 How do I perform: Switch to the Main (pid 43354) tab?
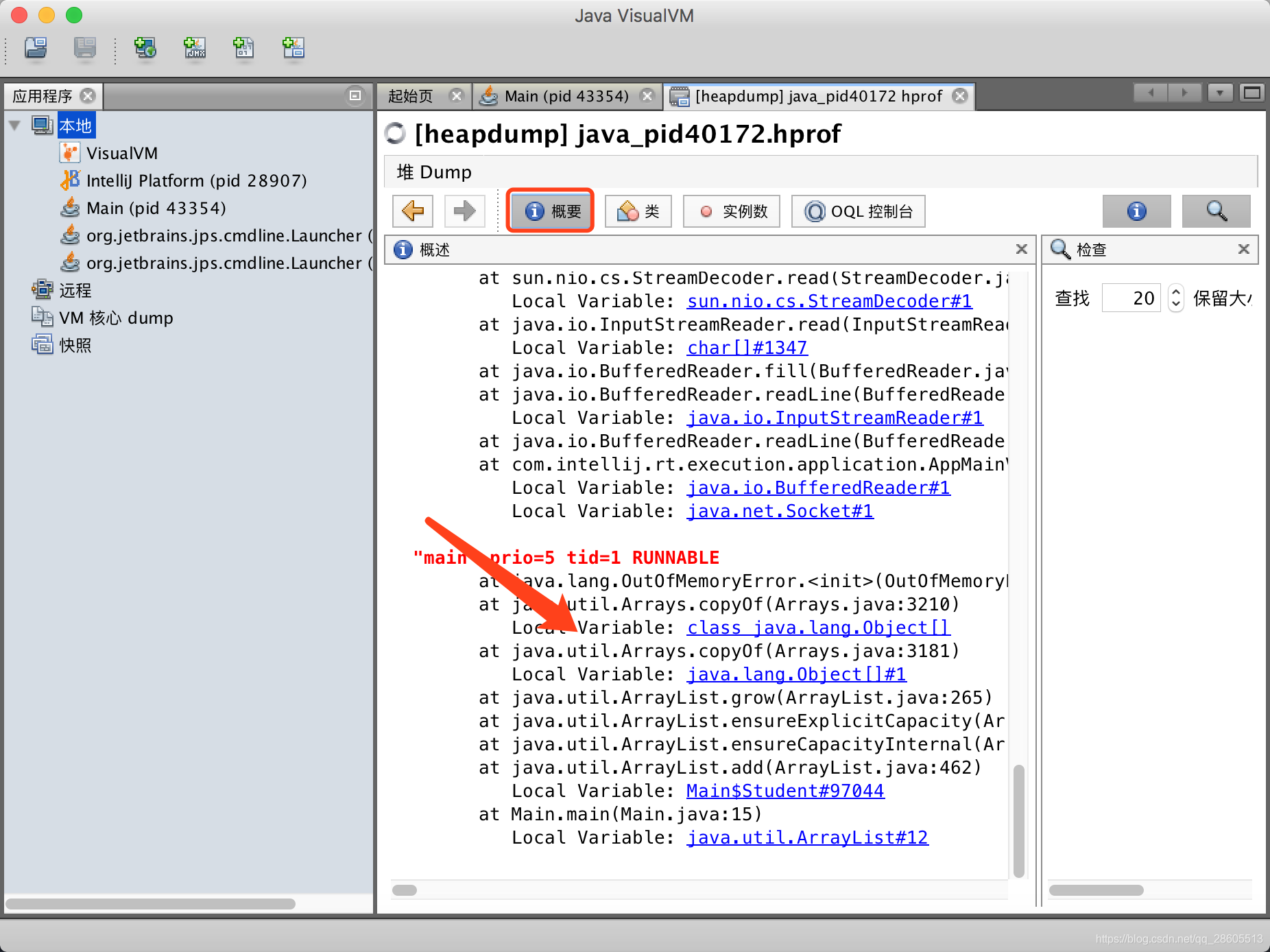pyautogui.click(x=566, y=96)
